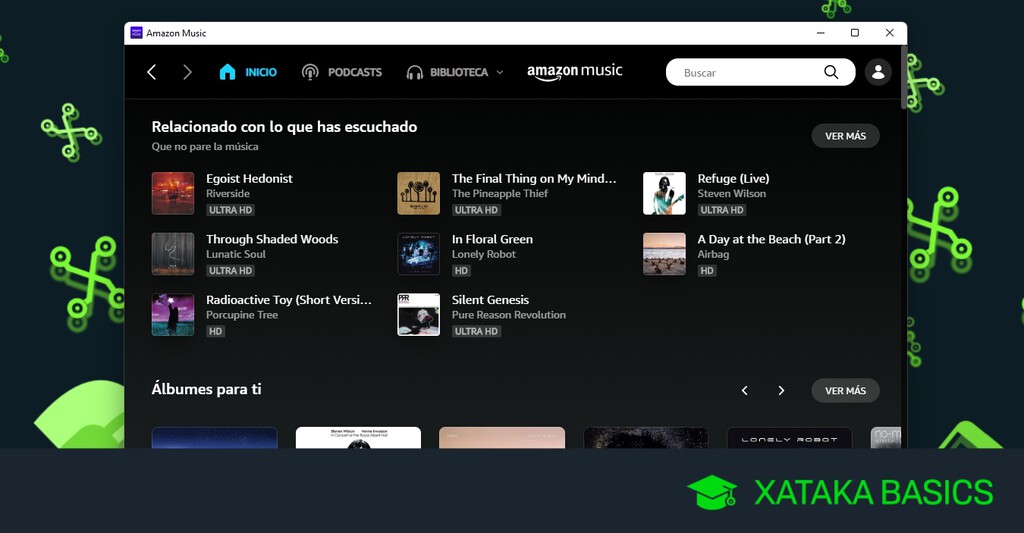Click VER MÁS for Álbumes para ti

click(x=846, y=391)
